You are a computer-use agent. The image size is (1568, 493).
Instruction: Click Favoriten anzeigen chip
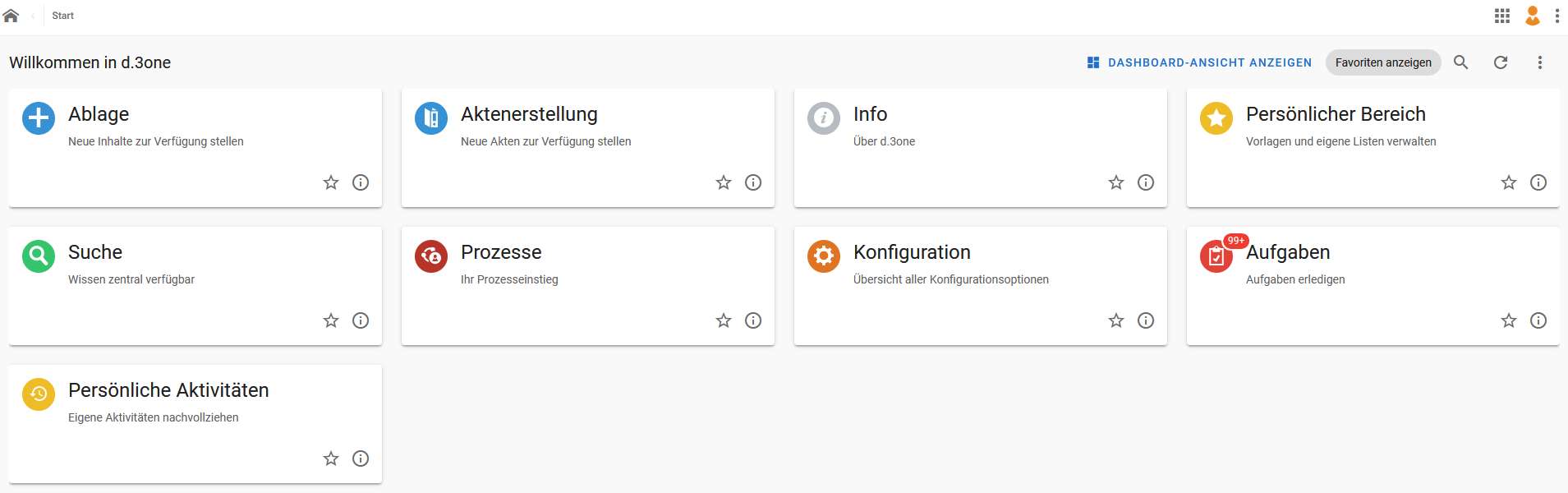1383,62
